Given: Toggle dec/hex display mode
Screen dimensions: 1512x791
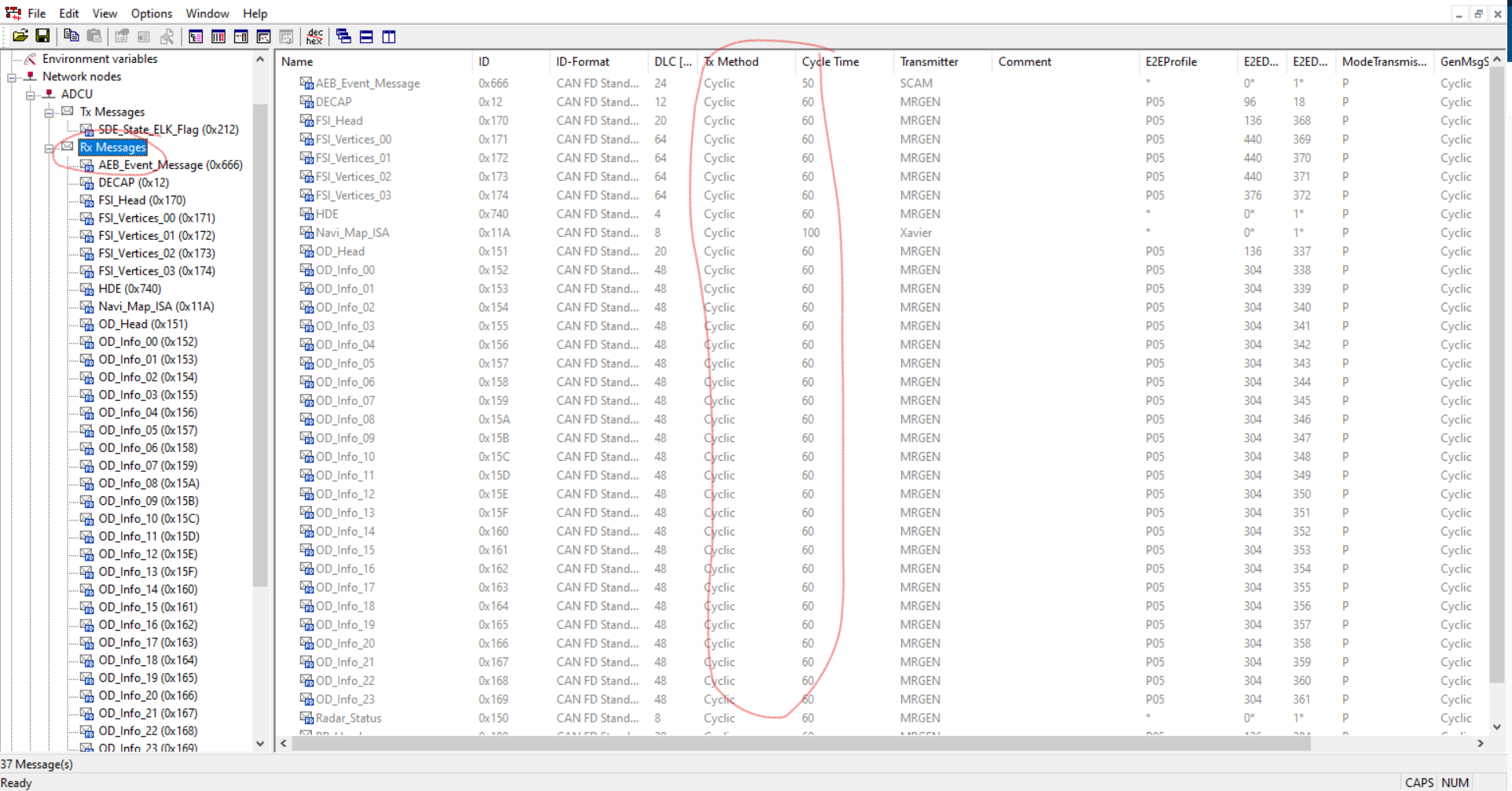Looking at the screenshot, I should pos(314,36).
